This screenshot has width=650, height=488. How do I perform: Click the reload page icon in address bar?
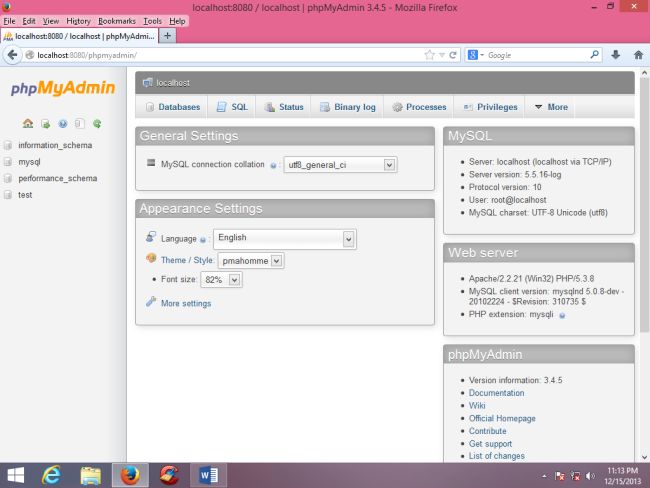[x=453, y=55]
